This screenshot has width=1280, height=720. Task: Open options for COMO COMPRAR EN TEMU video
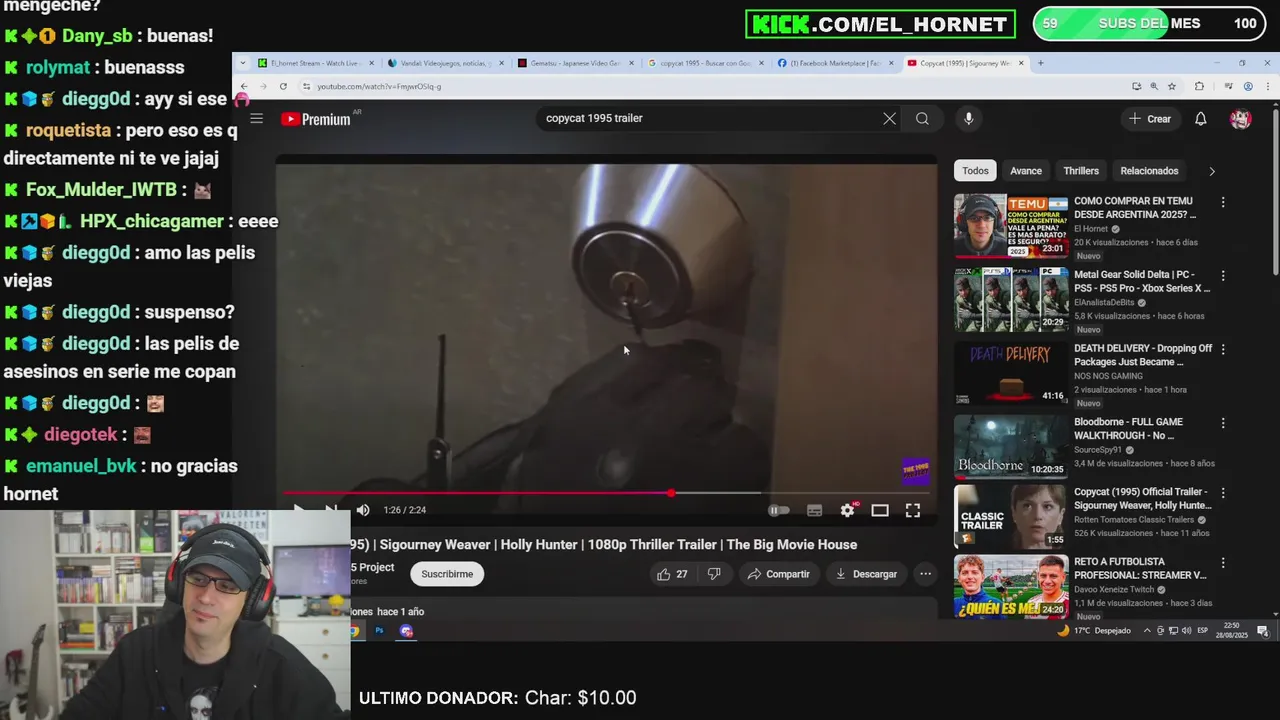1222,202
